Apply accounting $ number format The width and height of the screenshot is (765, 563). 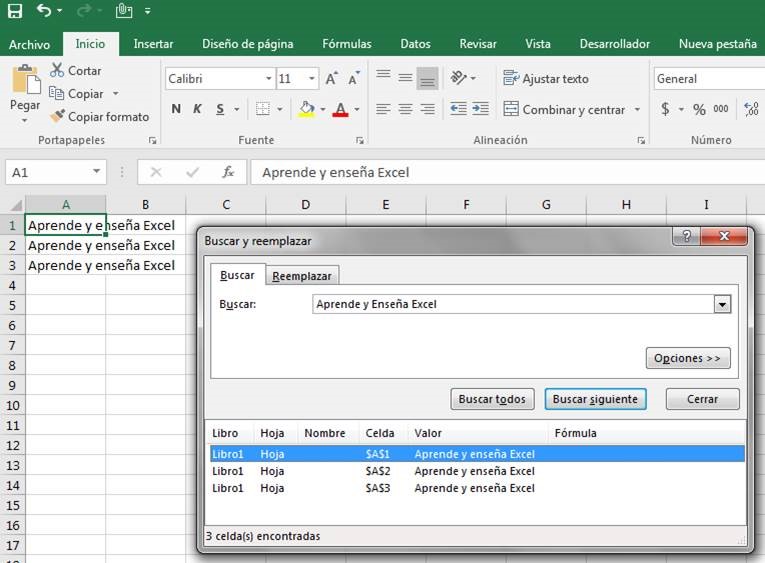tap(665, 109)
